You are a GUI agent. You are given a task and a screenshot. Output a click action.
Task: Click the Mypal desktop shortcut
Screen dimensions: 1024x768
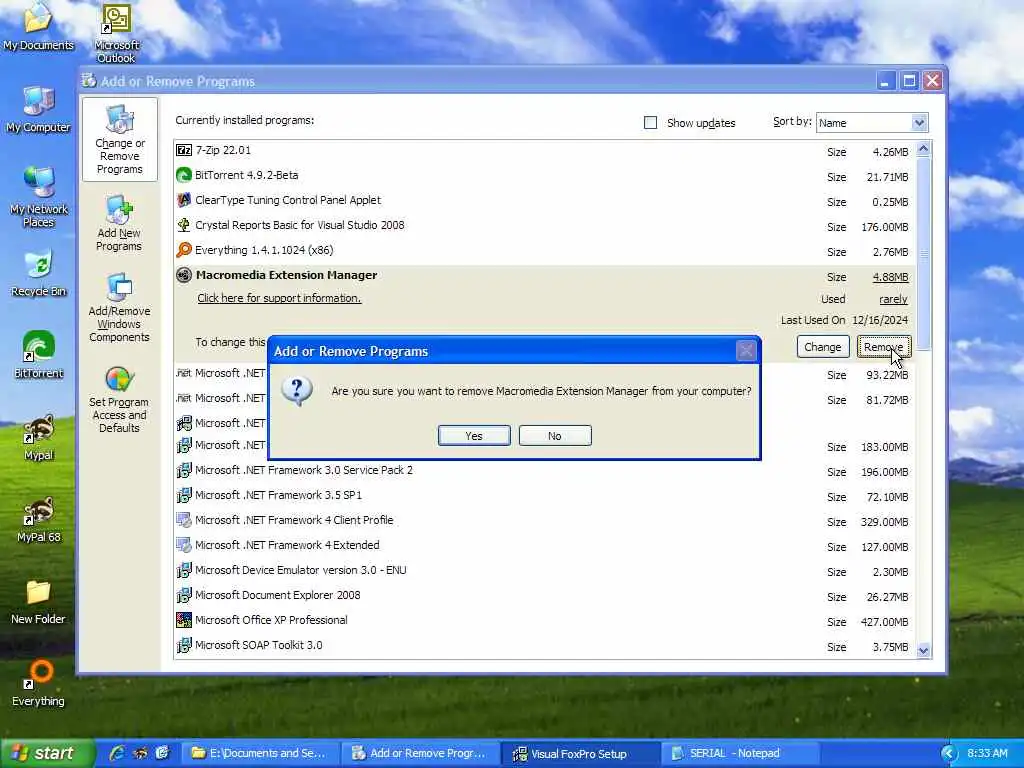pos(38,438)
